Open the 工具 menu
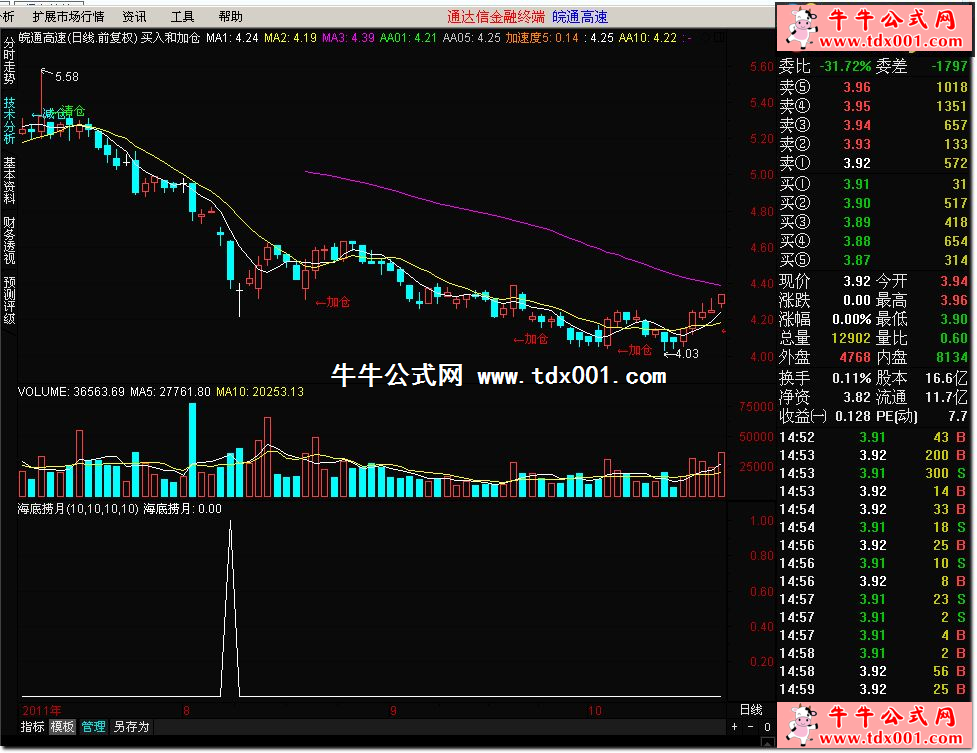977x753 pixels. 182,17
